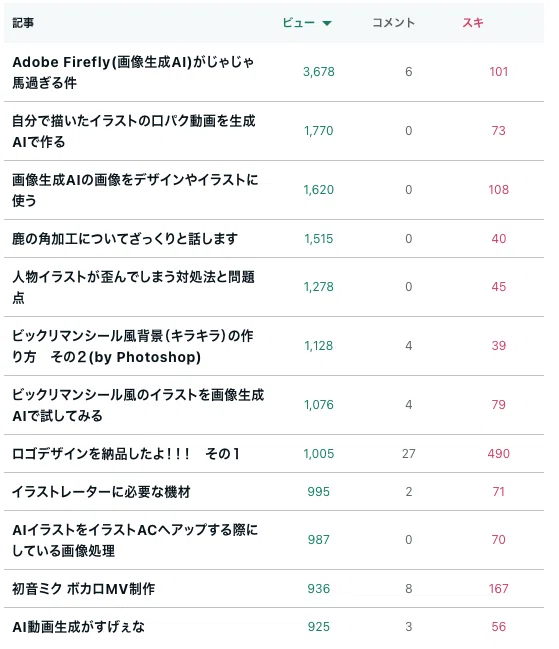Click the 3,678 view count
This screenshot has height=649, width=559.
[x=319, y=72]
